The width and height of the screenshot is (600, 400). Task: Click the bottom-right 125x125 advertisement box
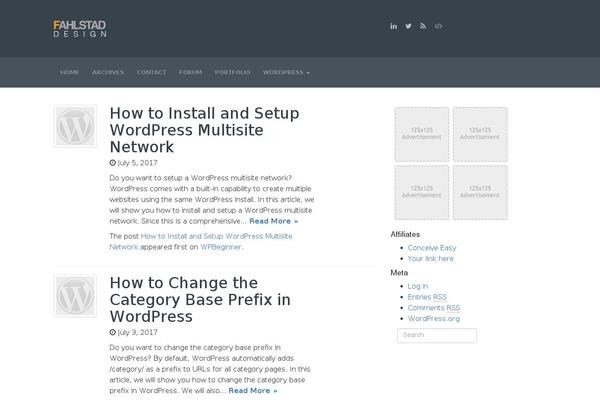480,193
